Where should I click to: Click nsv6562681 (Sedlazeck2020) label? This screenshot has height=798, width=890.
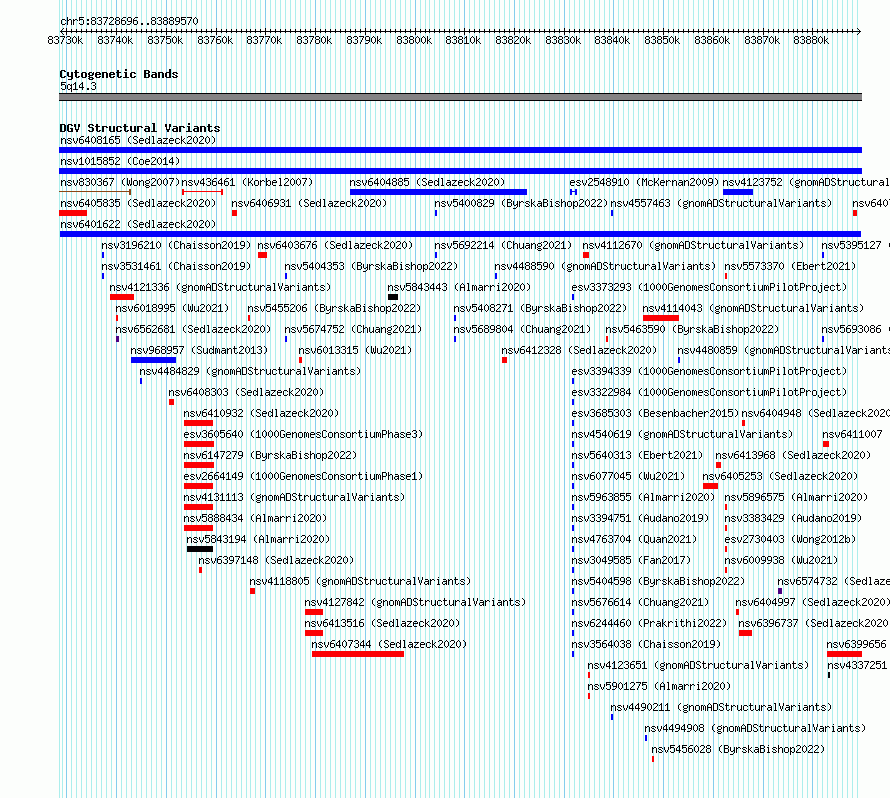(x=193, y=329)
